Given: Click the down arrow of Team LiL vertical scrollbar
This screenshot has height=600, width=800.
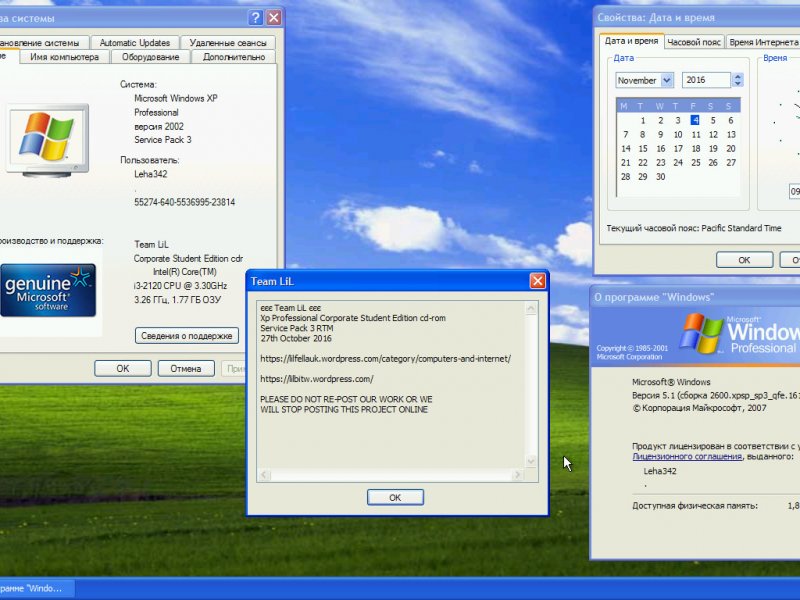Looking at the screenshot, I should (x=531, y=461).
